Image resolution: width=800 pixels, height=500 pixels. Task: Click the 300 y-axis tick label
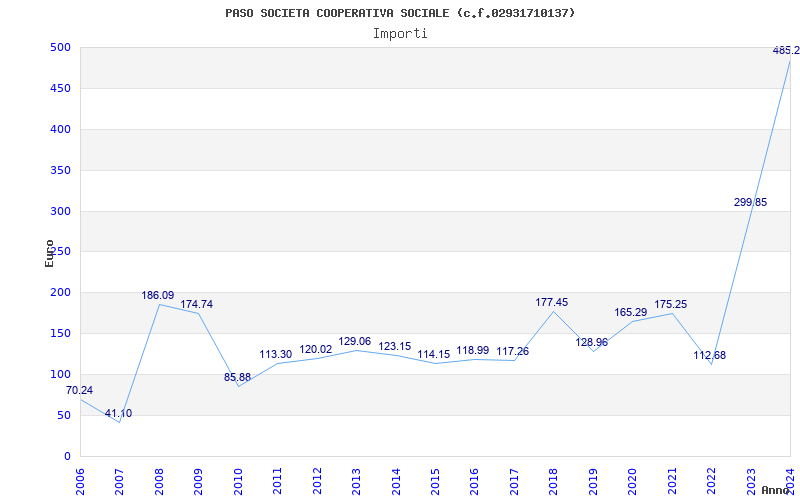[60, 211]
